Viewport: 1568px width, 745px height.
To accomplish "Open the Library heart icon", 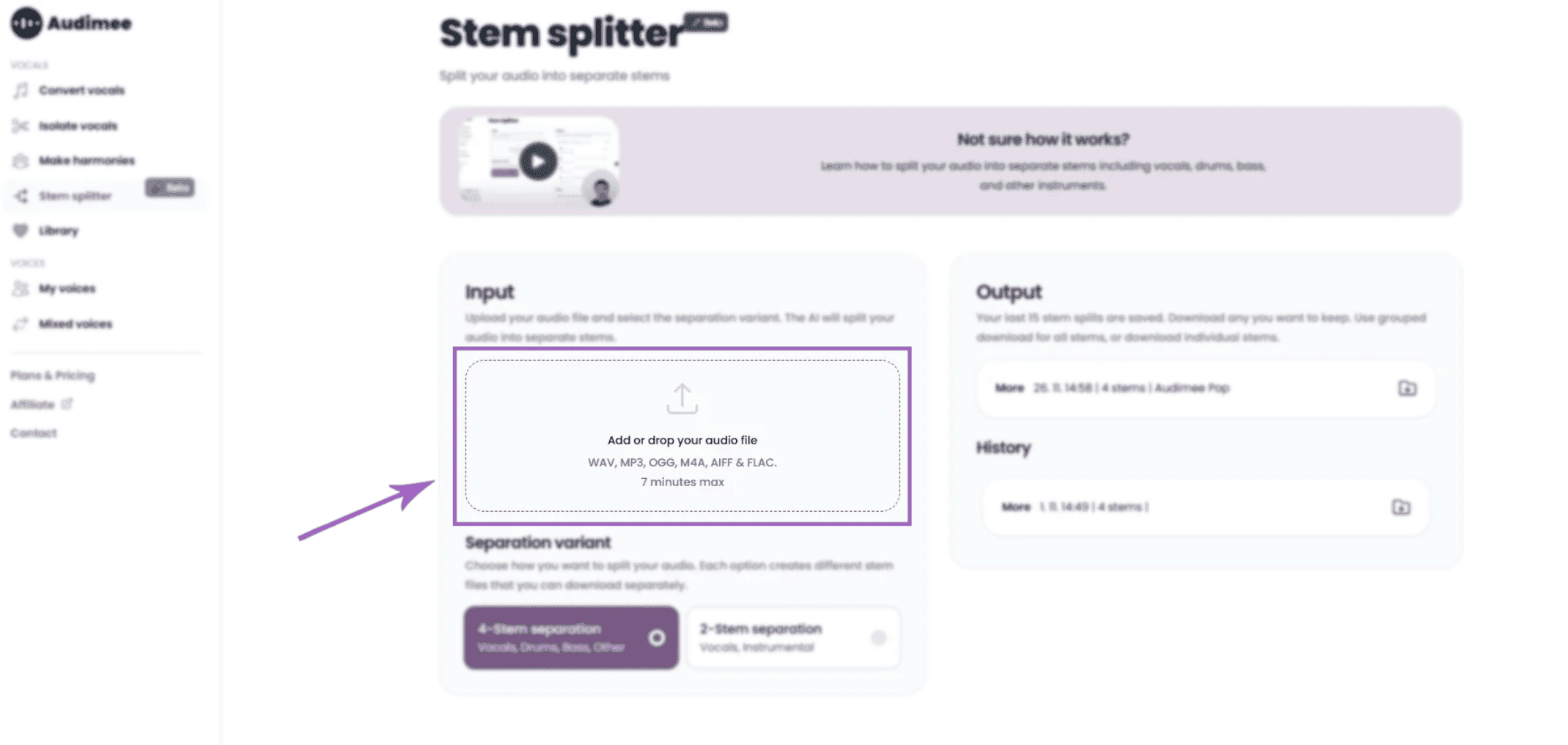I will tap(21, 230).
